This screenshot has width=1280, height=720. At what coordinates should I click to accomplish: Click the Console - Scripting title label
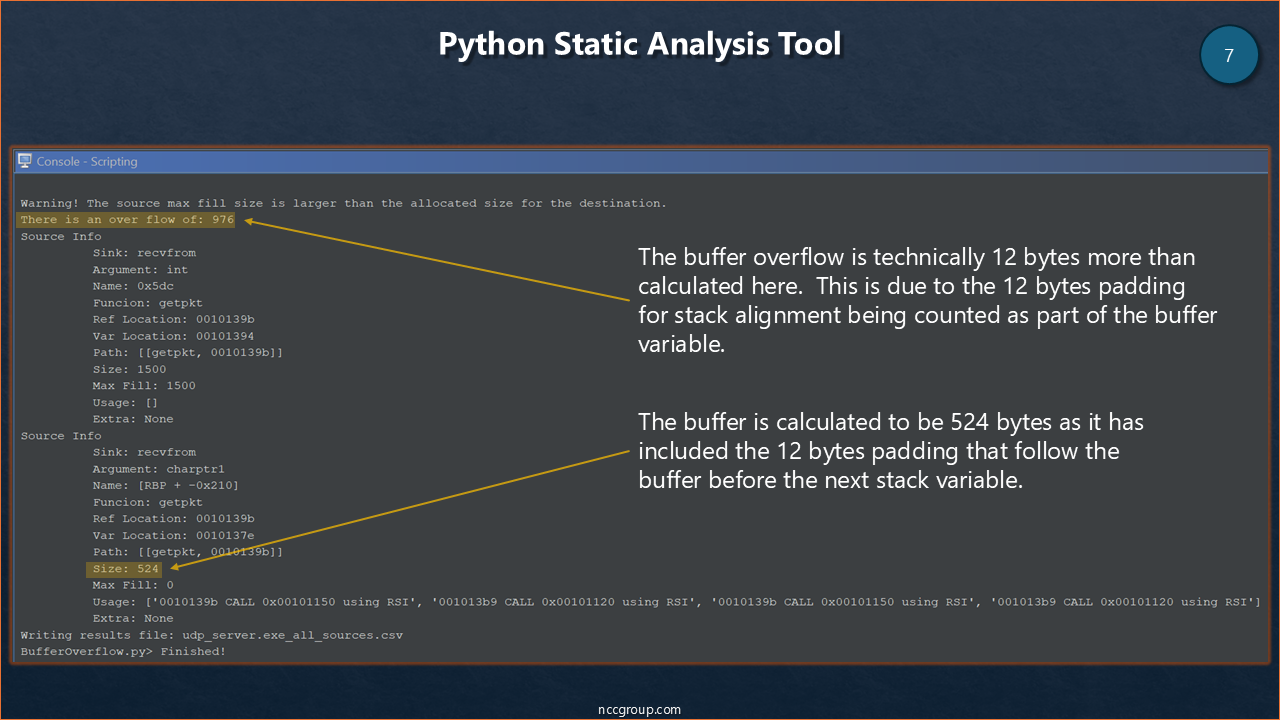click(x=87, y=161)
